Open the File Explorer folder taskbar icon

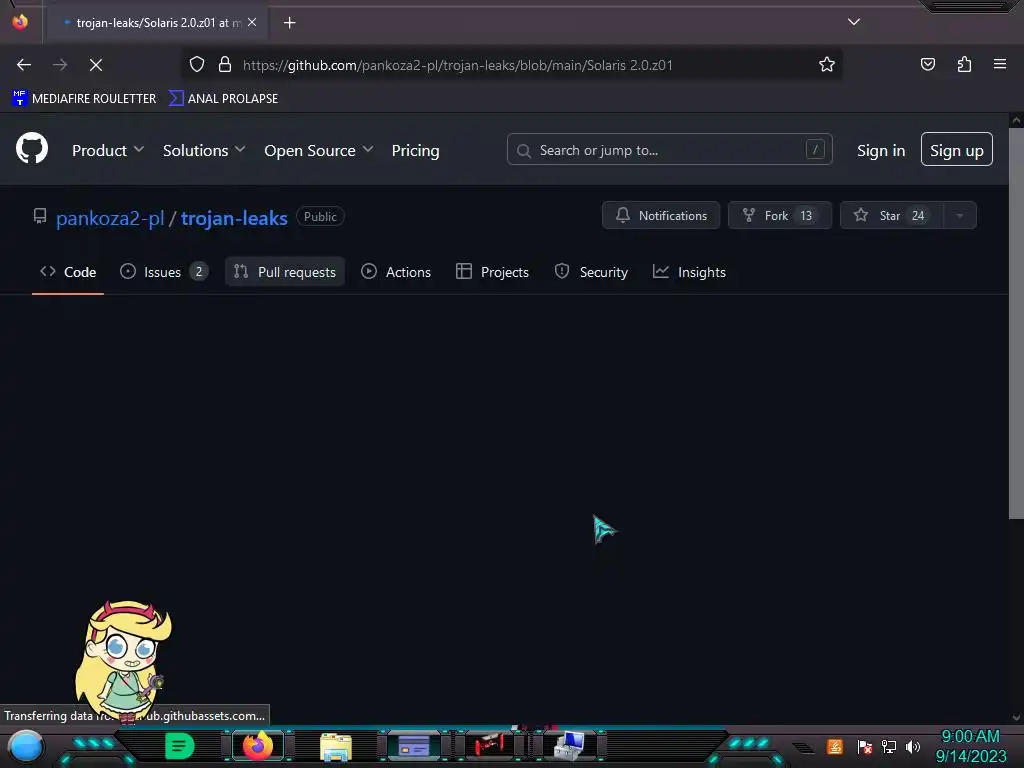336,747
